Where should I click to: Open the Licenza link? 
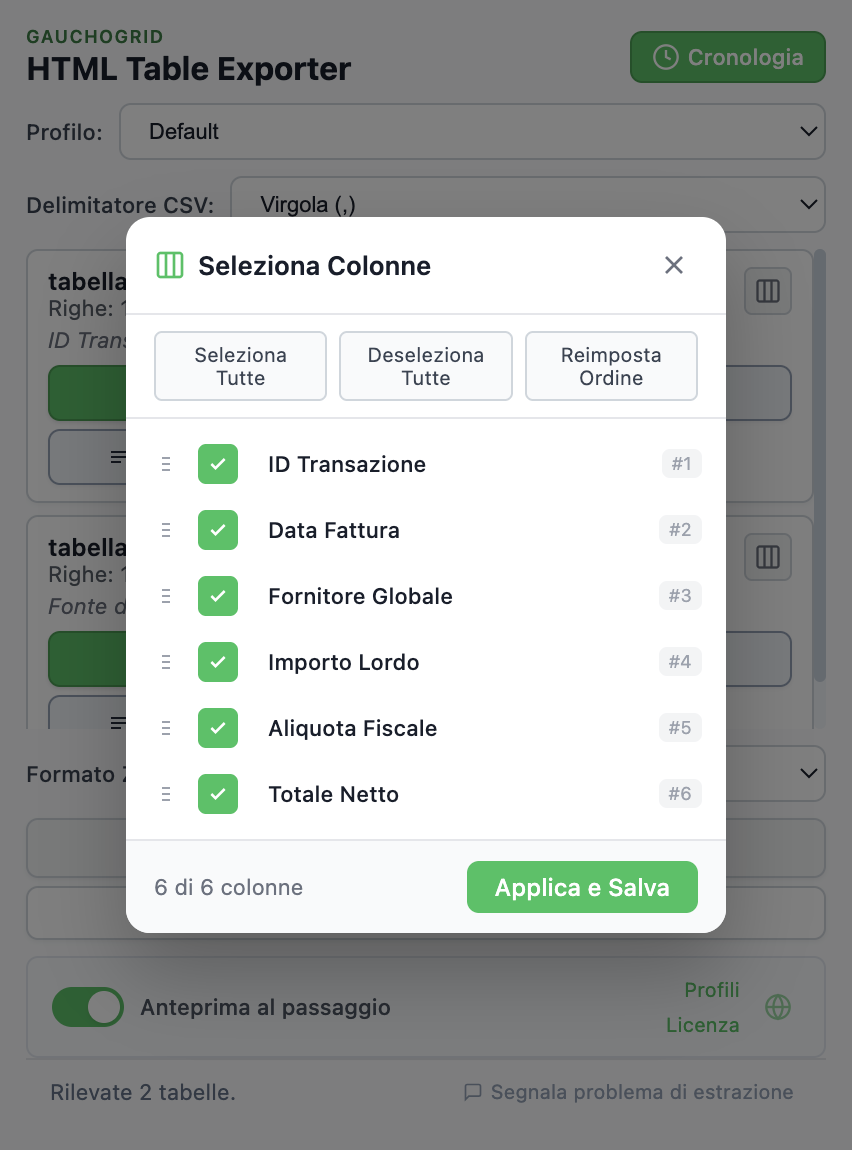point(703,1025)
